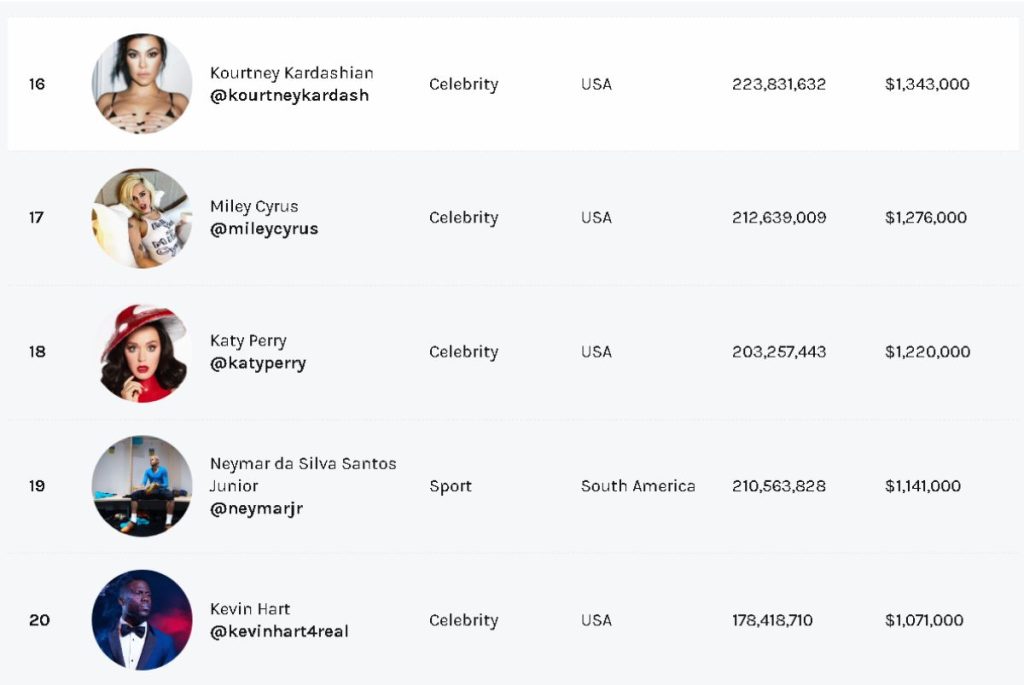Open the Kourtney Kardashian profile picture
The width and height of the screenshot is (1024, 685).
pos(142,84)
